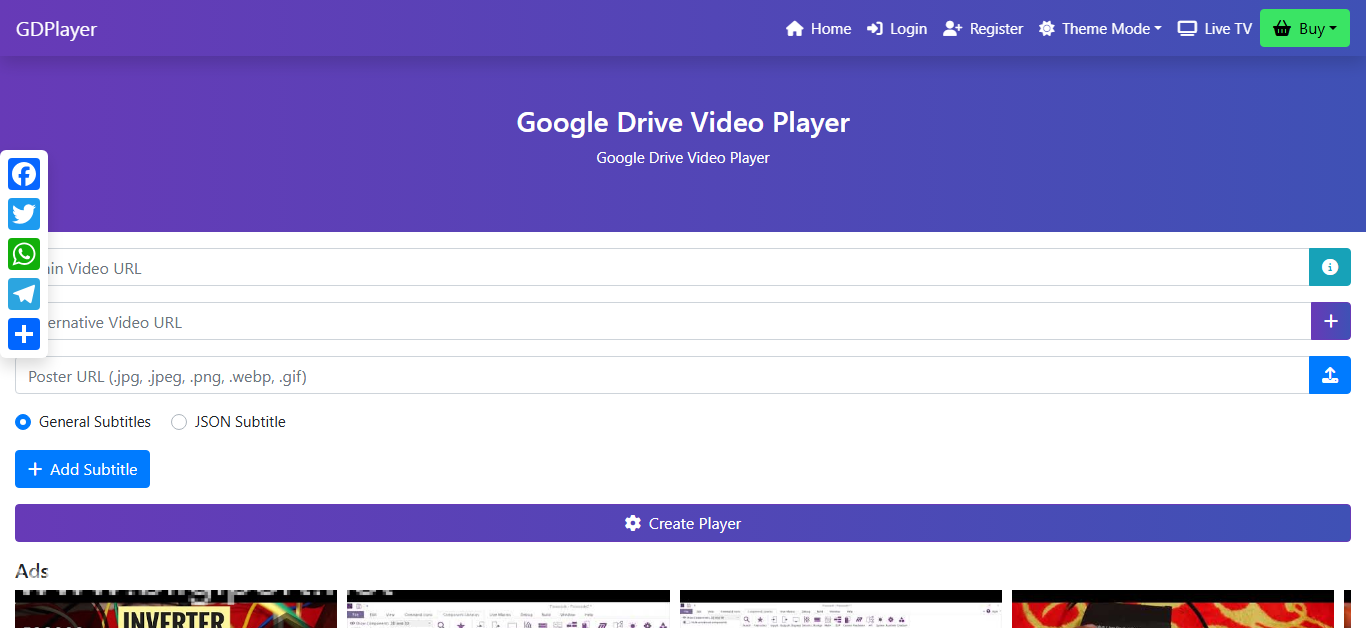The image size is (1366, 628).
Task: Share page on Twitter
Action: point(24,214)
